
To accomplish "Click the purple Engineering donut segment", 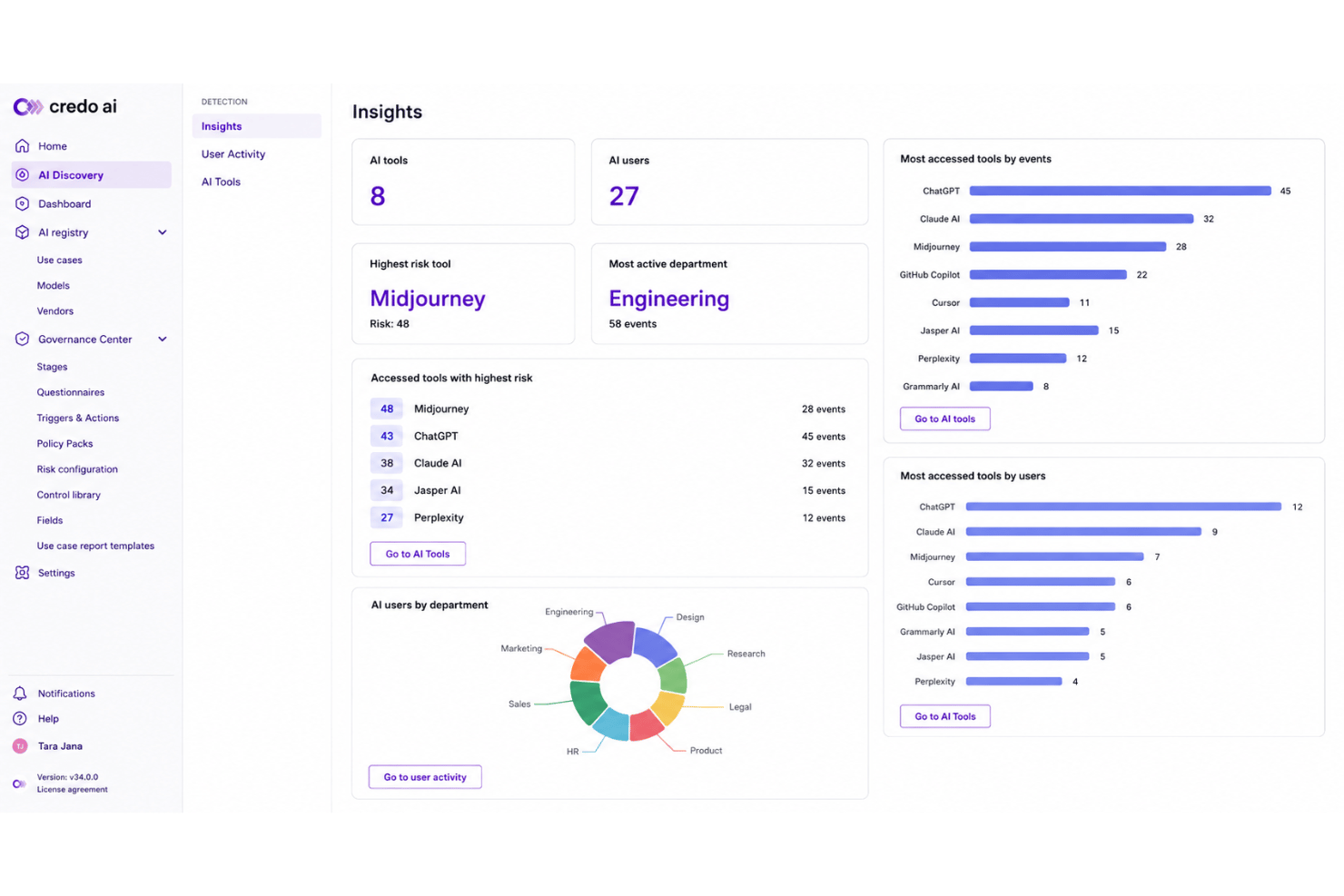I will click(x=612, y=642).
